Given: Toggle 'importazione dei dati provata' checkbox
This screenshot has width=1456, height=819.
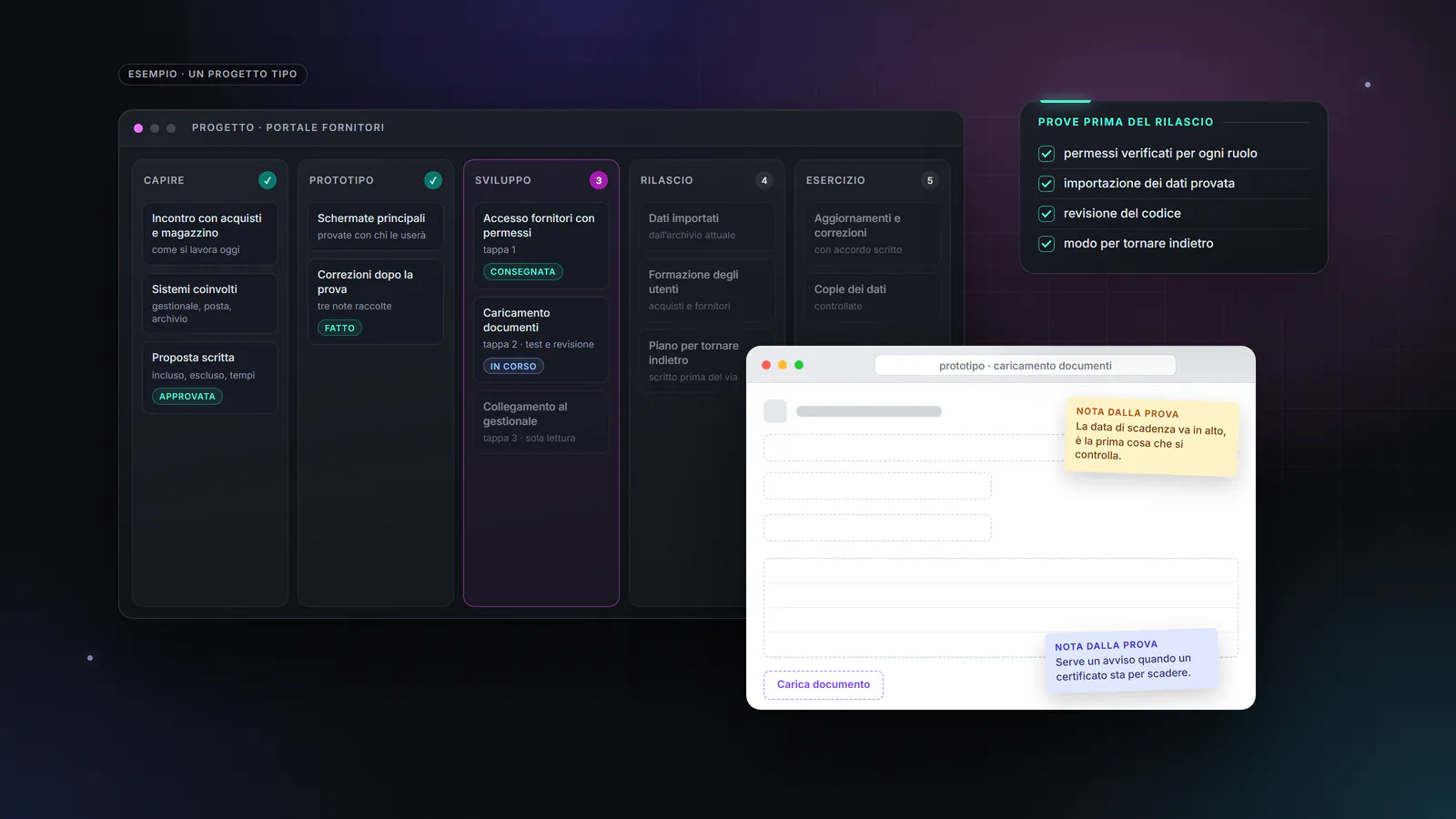Looking at the screenshot, I should [x=1046, y=184].
